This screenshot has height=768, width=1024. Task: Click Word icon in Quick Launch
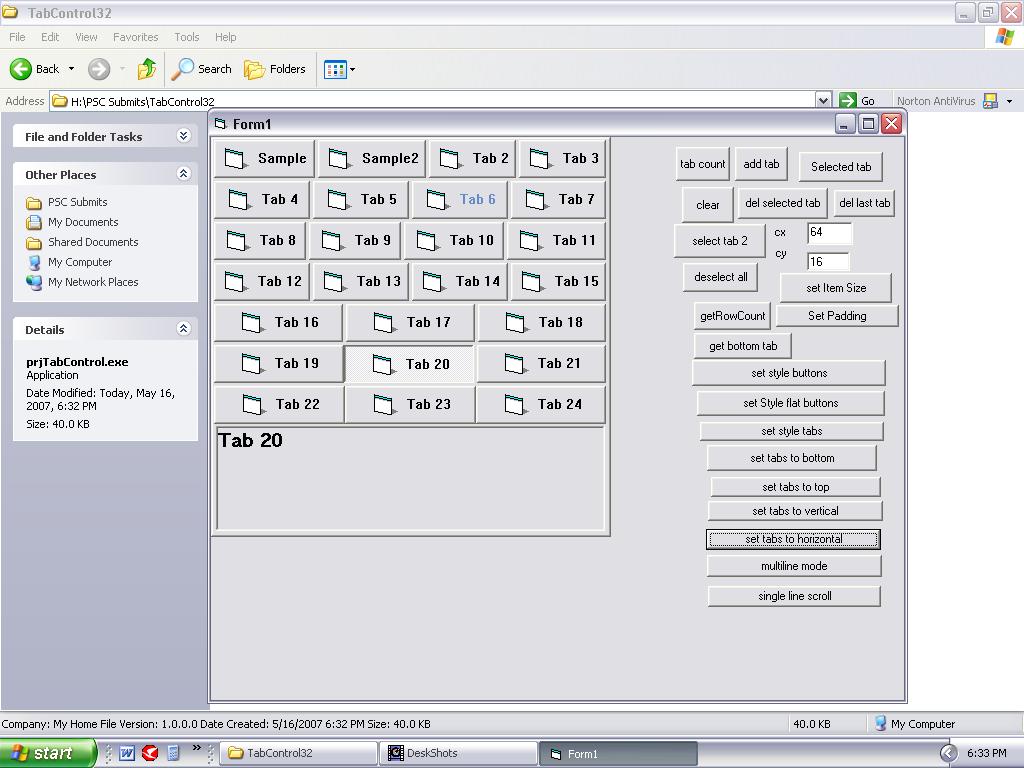pos(127,753)
